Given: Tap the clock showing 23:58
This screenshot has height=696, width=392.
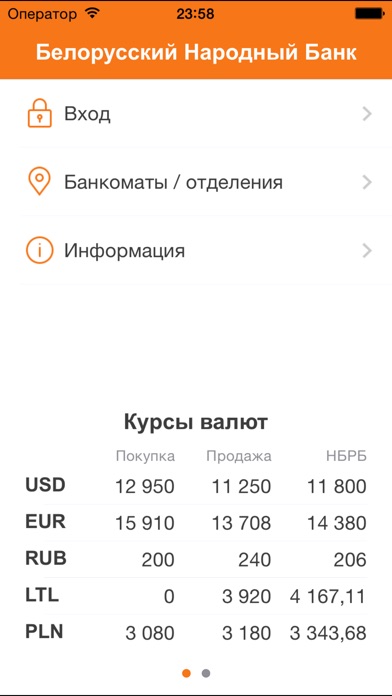Looking at the screenshot, I should pos(195,14).
